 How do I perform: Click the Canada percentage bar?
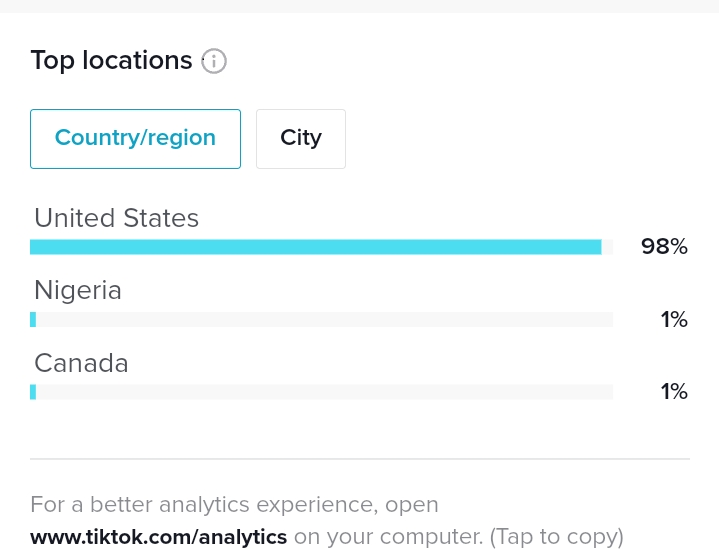click(321, 392)
